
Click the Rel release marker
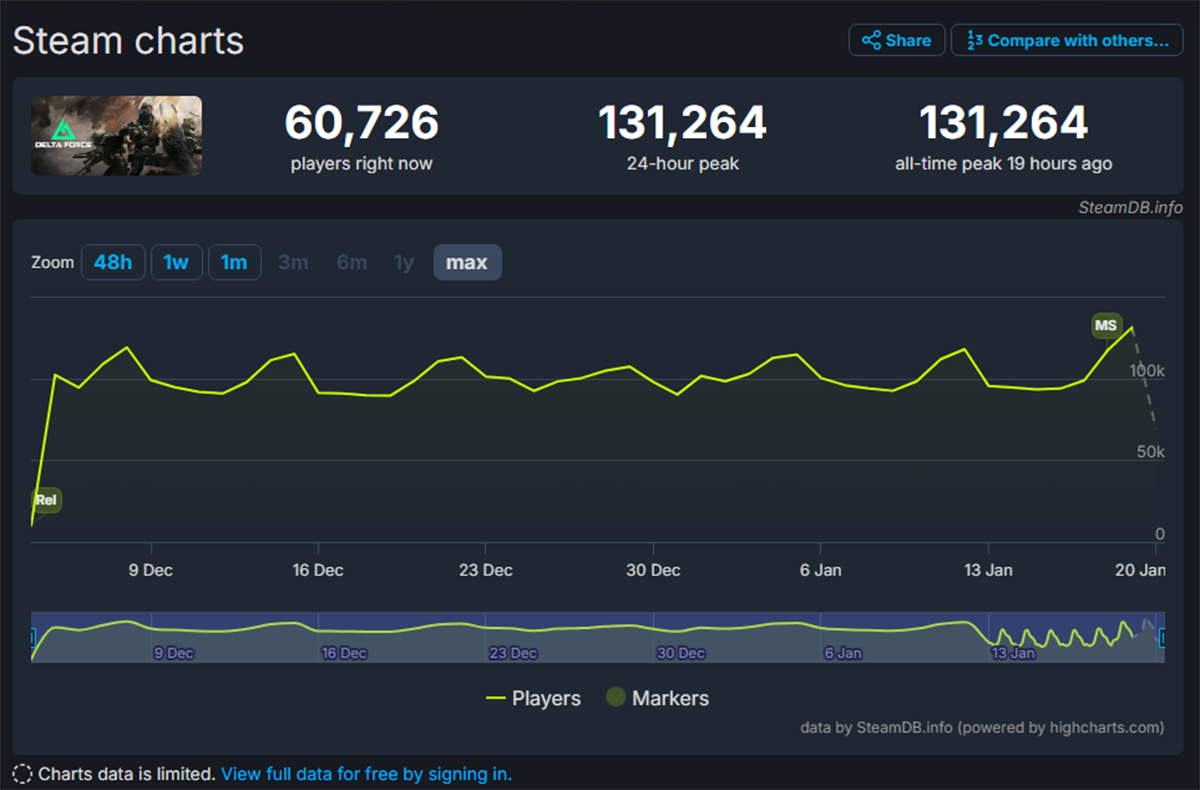(x=44, y=500)
